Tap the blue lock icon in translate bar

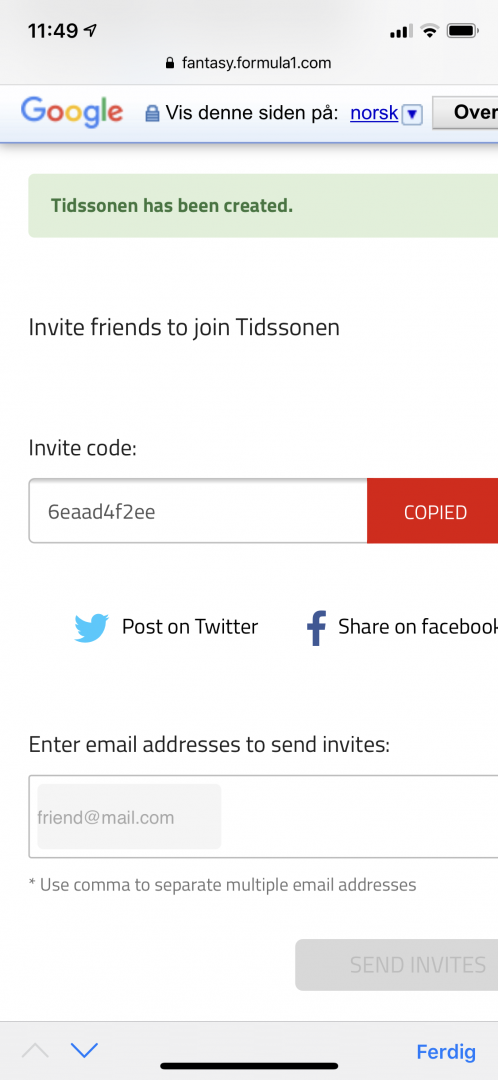click(x=152, y=114)
